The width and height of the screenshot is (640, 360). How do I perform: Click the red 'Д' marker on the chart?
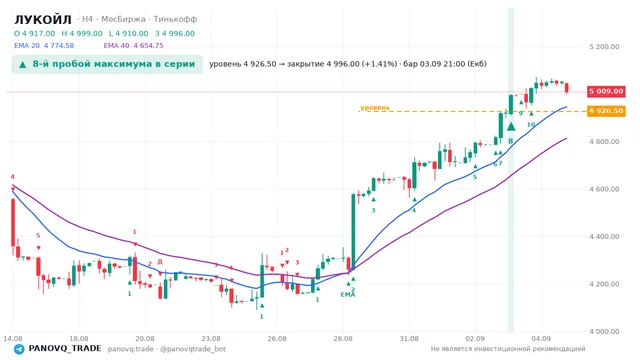(x=160, y=262)
